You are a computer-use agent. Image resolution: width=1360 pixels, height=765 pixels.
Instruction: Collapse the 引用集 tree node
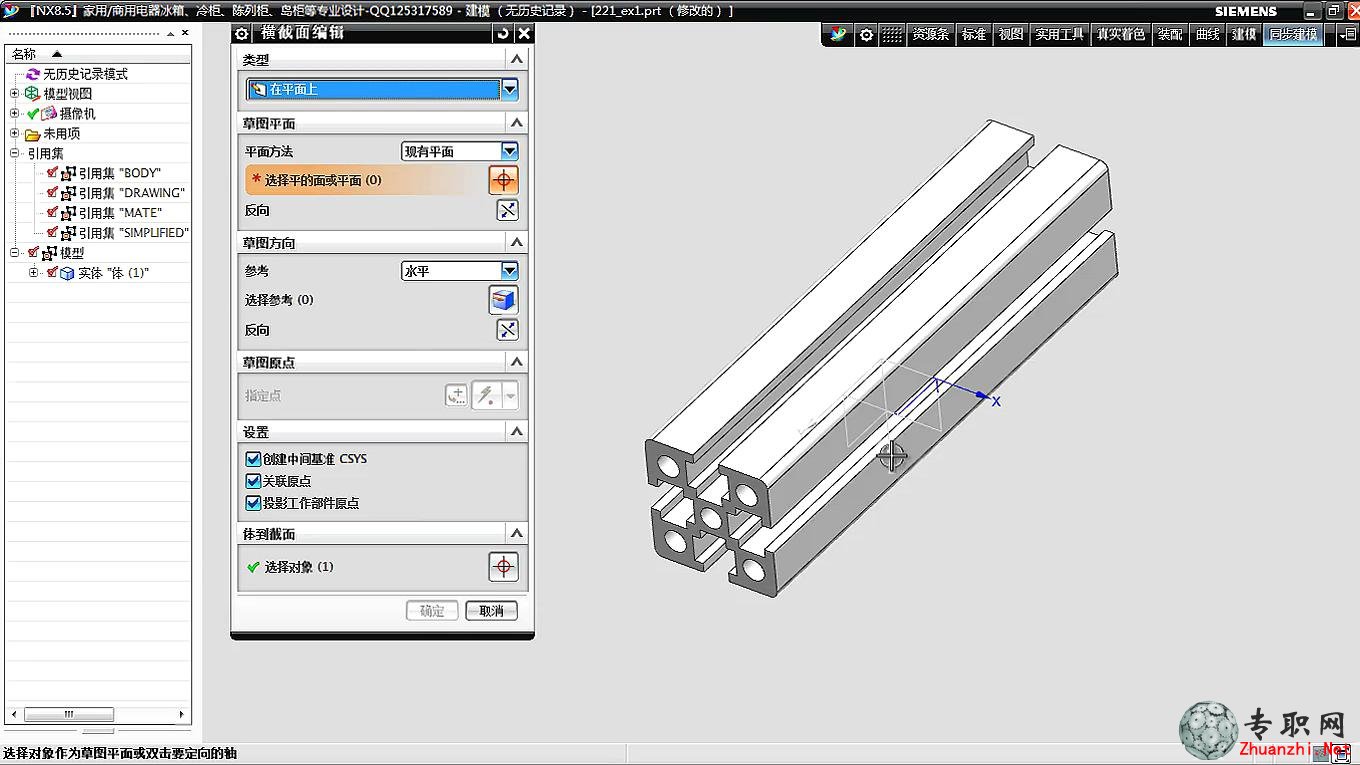tap(15, 153)
